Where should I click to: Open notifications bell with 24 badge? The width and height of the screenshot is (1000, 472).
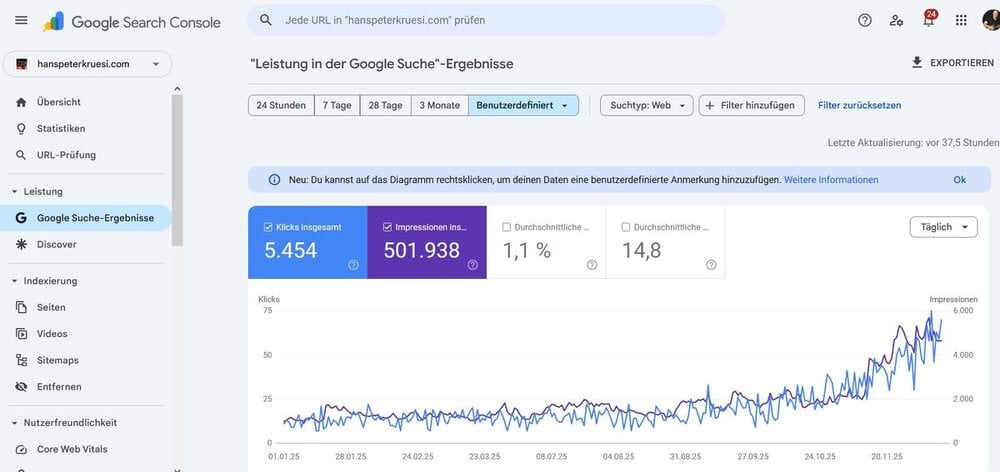click(x=929, y=19)
